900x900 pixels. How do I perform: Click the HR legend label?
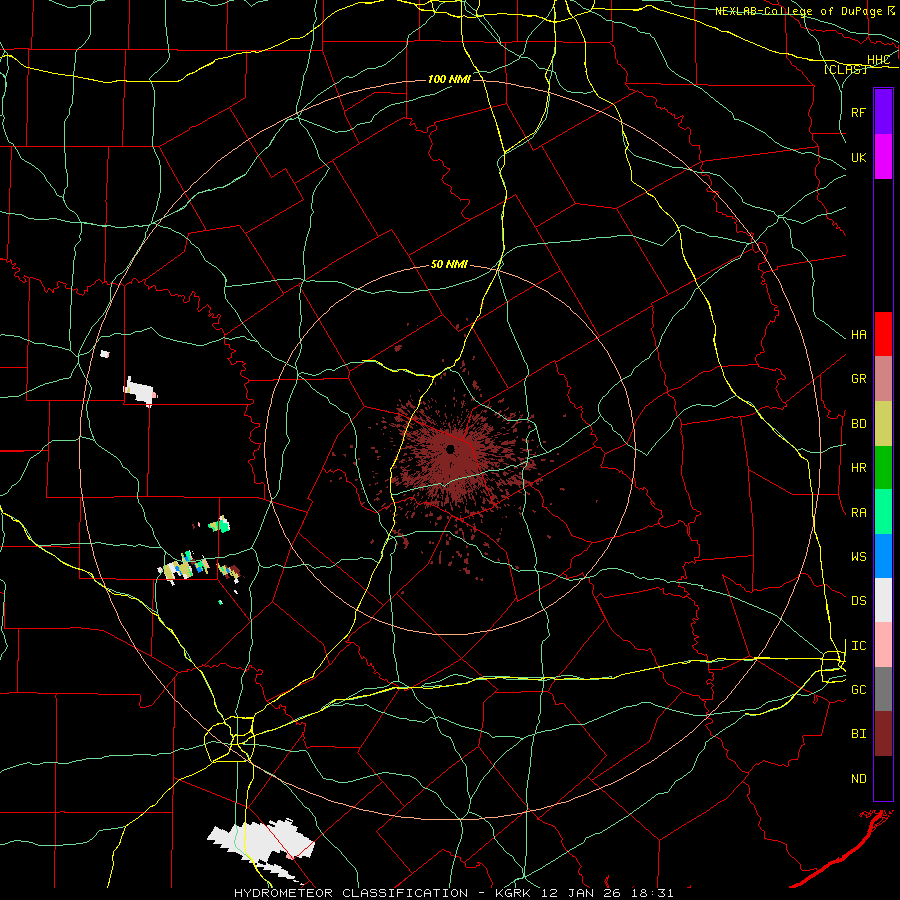858,468
